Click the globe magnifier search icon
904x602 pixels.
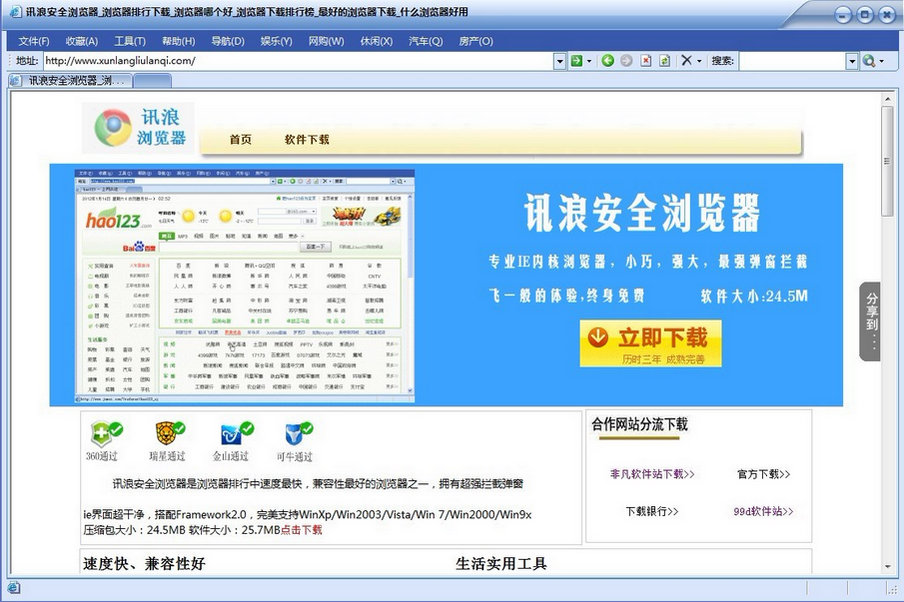click(x=868, y=61)
